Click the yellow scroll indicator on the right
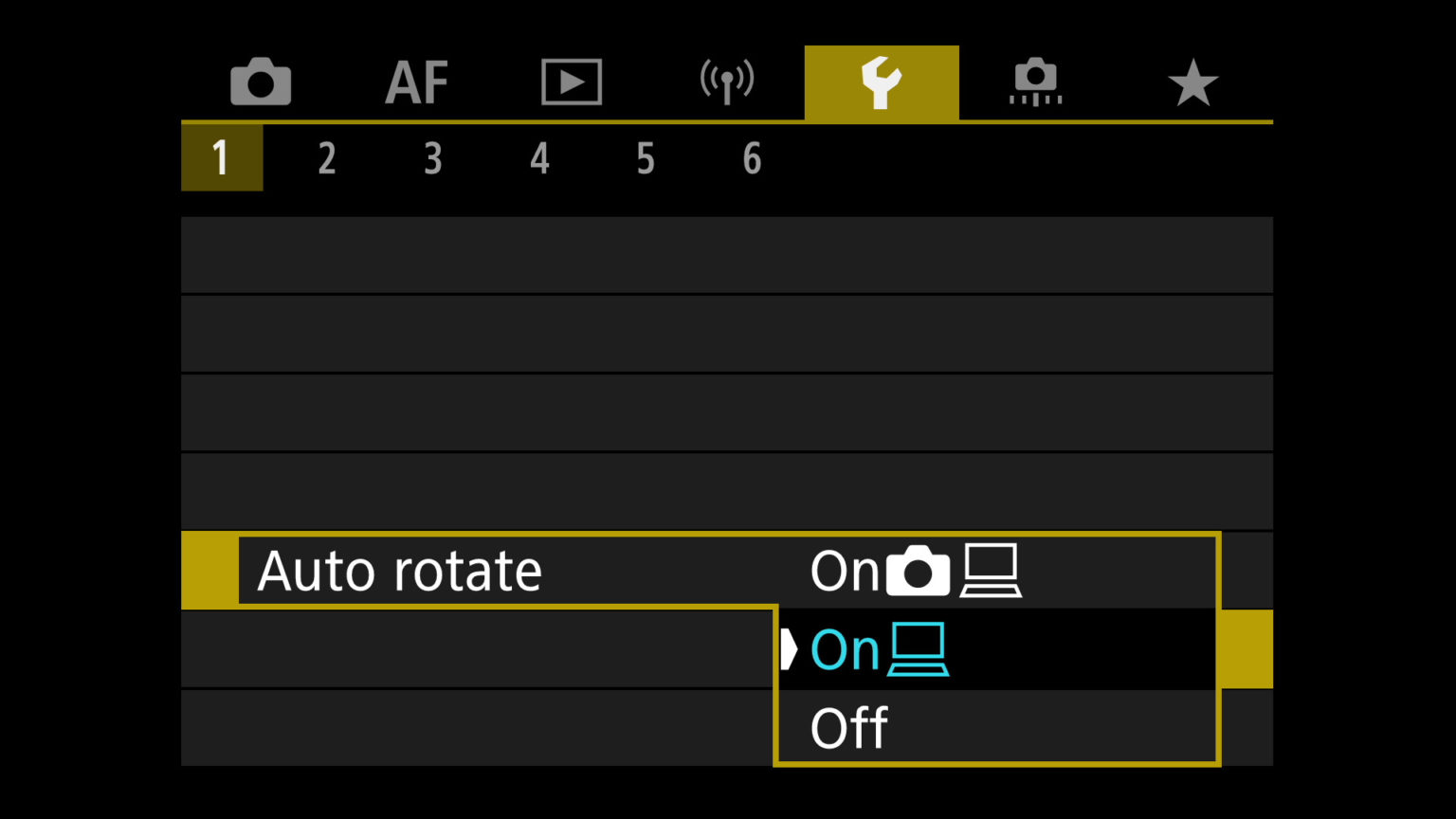 [x=1247, y=649]
